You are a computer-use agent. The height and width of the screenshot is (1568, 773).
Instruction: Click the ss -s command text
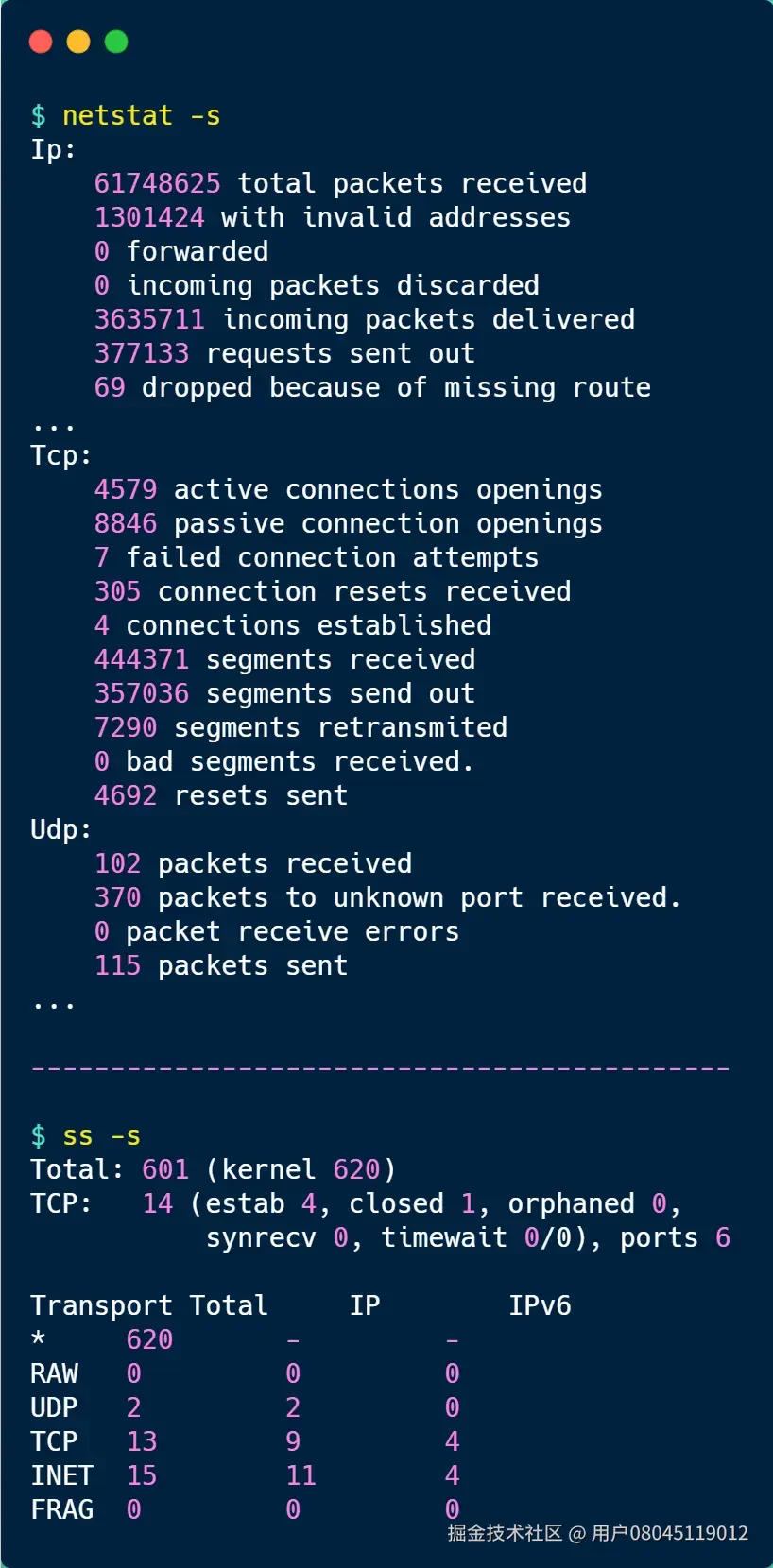point(101,1135)
